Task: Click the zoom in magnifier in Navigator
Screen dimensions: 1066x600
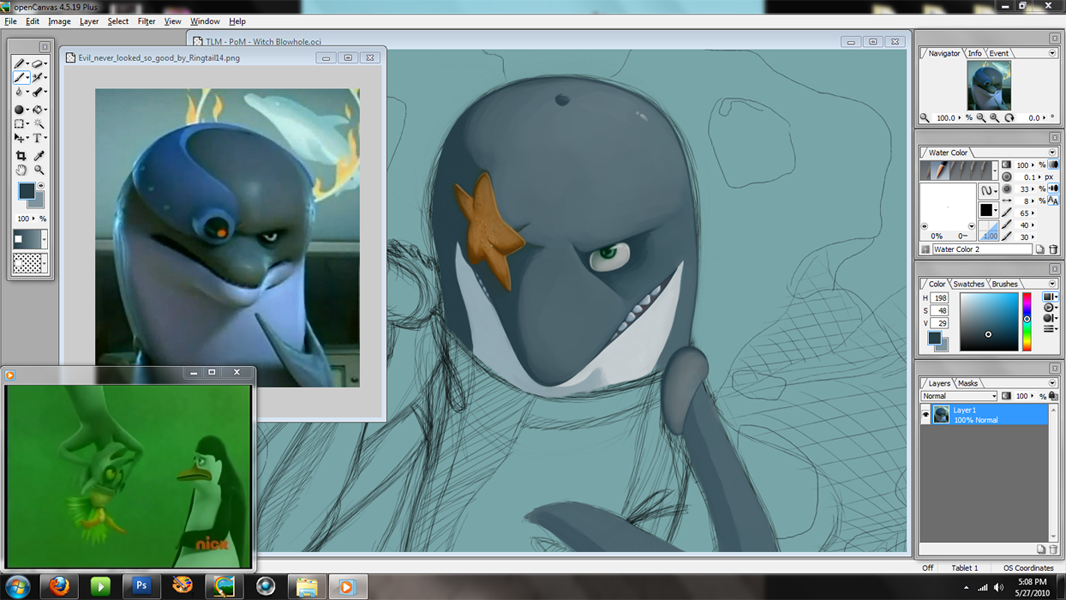Action: click(x=995, y=118)
